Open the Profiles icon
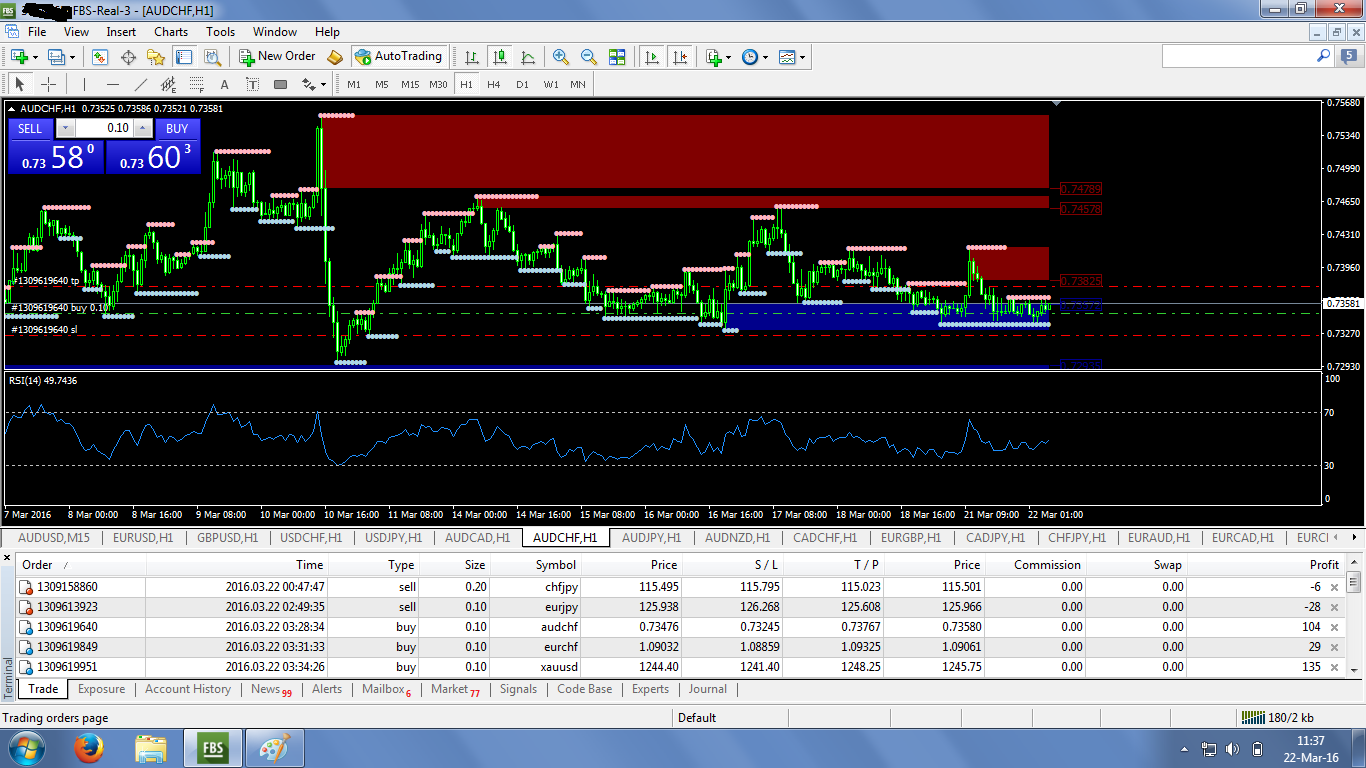 [x=56, y=57]
